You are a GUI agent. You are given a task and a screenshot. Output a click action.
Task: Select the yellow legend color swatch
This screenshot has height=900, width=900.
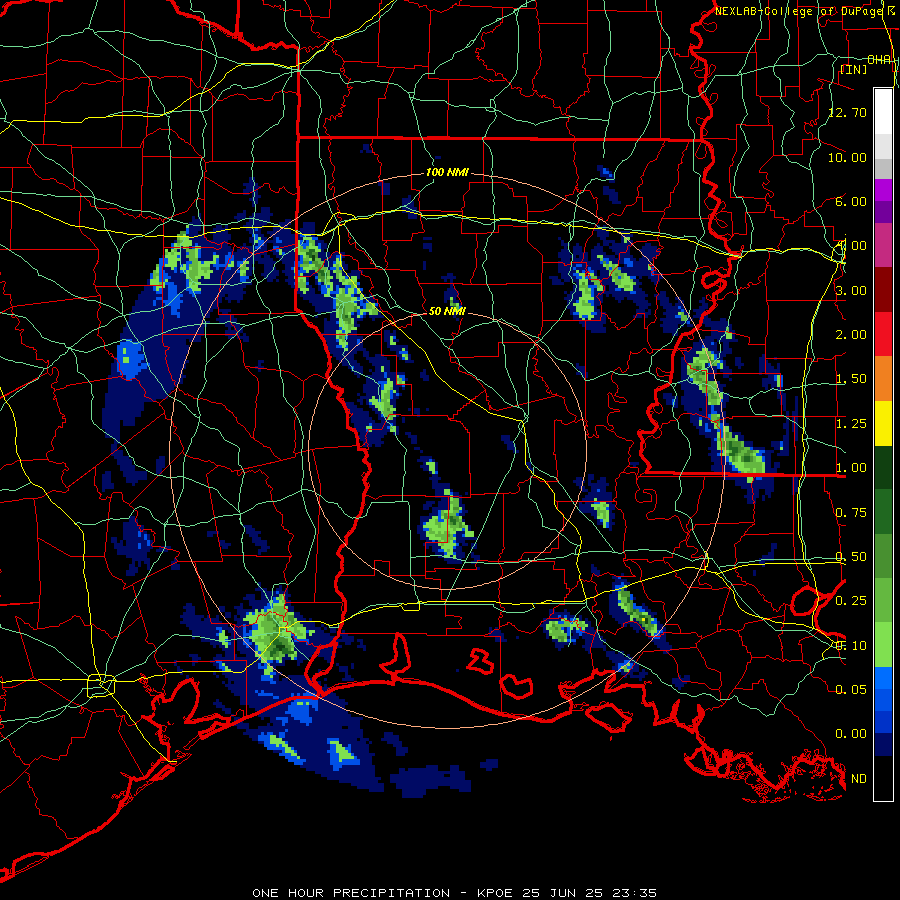coord(883,423)
